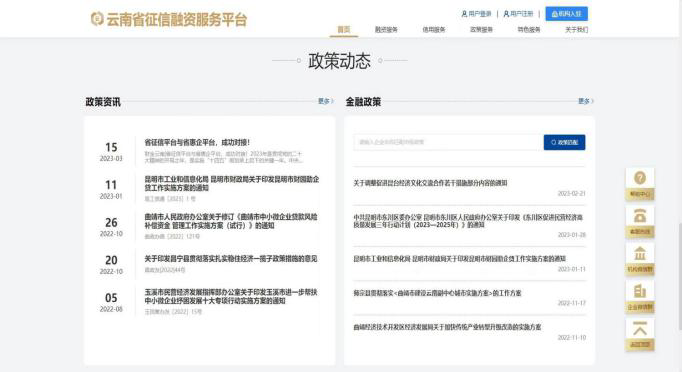Open the 信用服务 navigation tab
This screenshot has width=682, height=372.
(x=434, y=30)
